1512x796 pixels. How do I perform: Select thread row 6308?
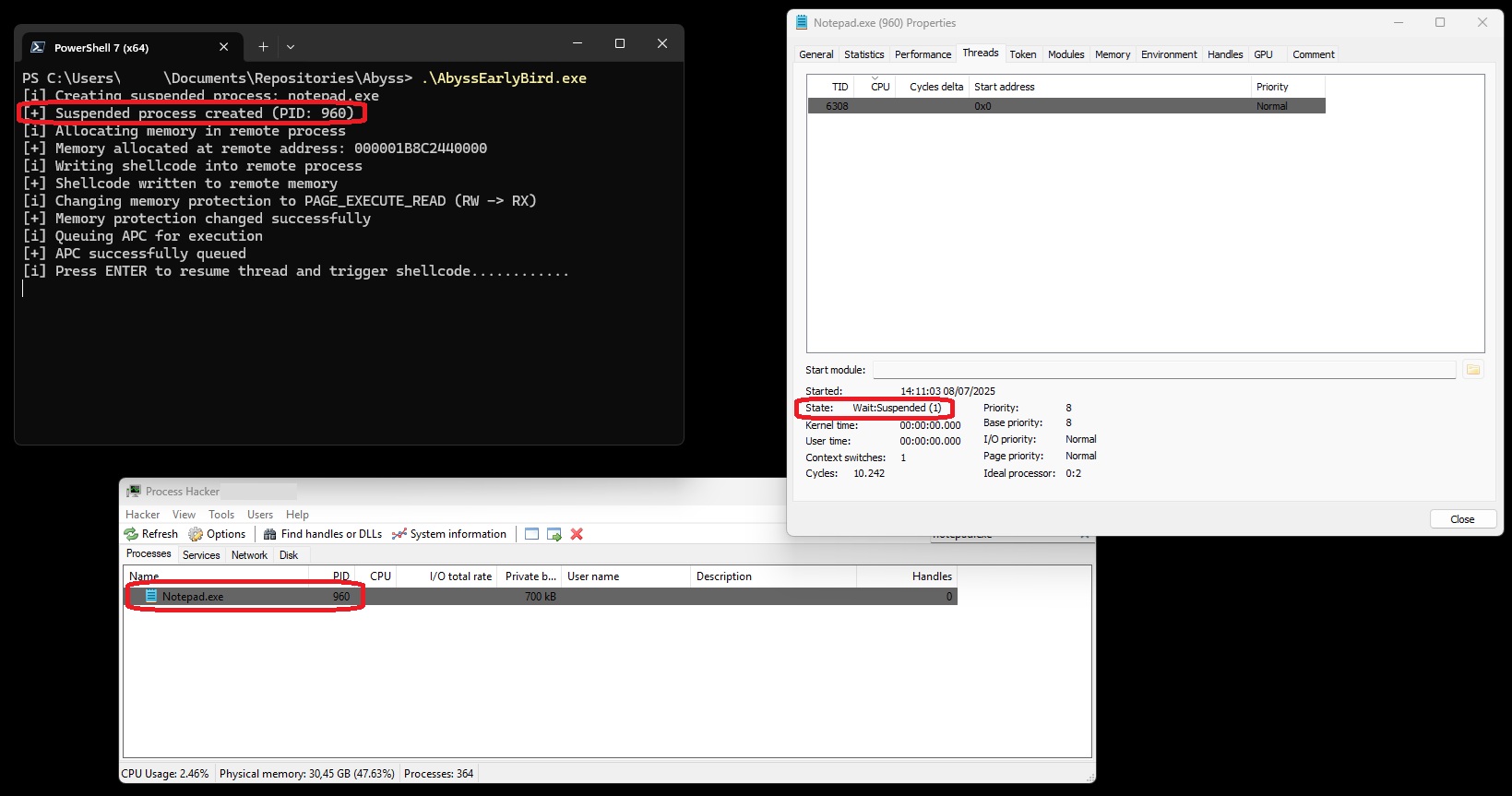(1066, 106)
